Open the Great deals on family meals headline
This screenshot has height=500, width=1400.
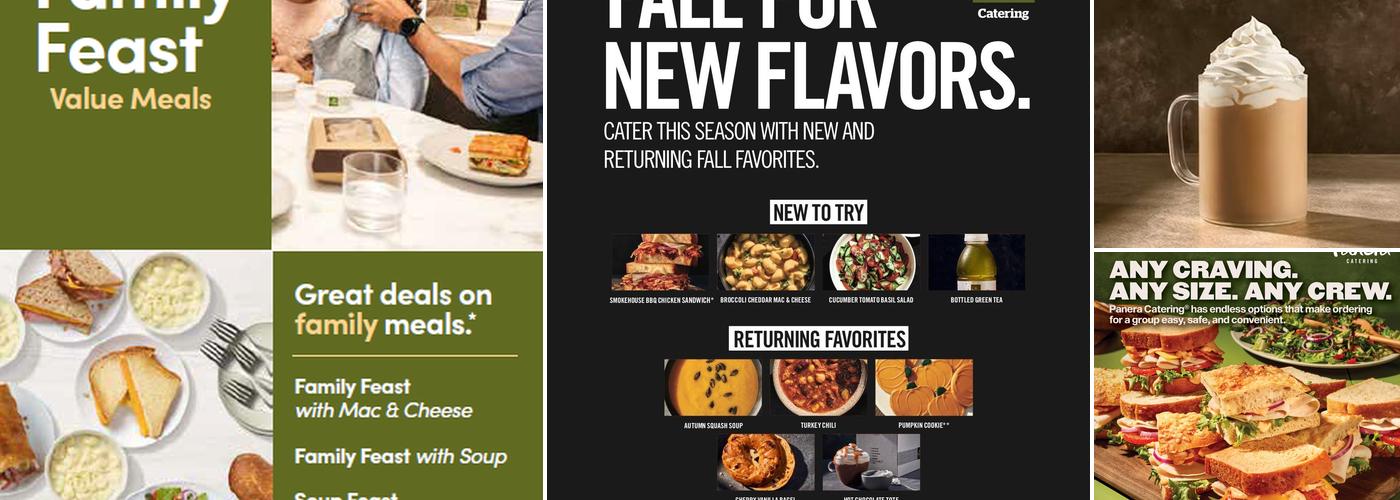click(x=393, y=309)
